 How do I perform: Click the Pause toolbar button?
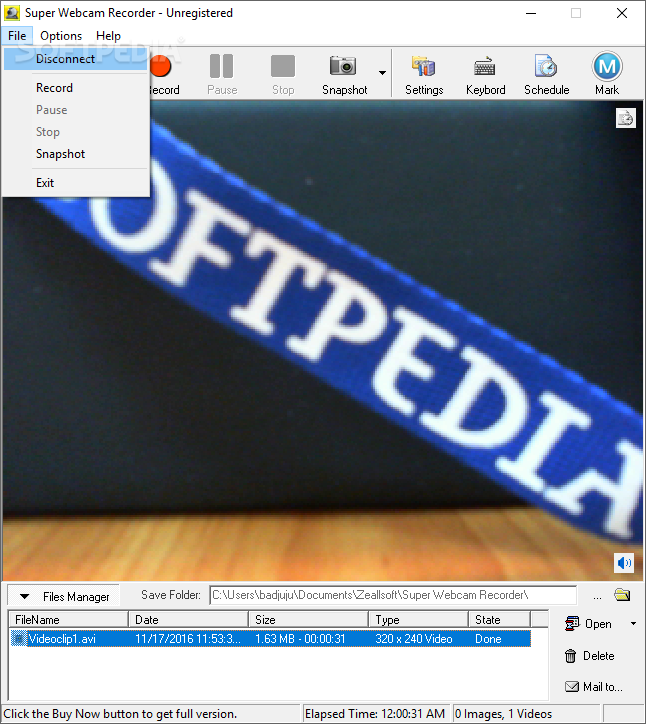(222, 74)
